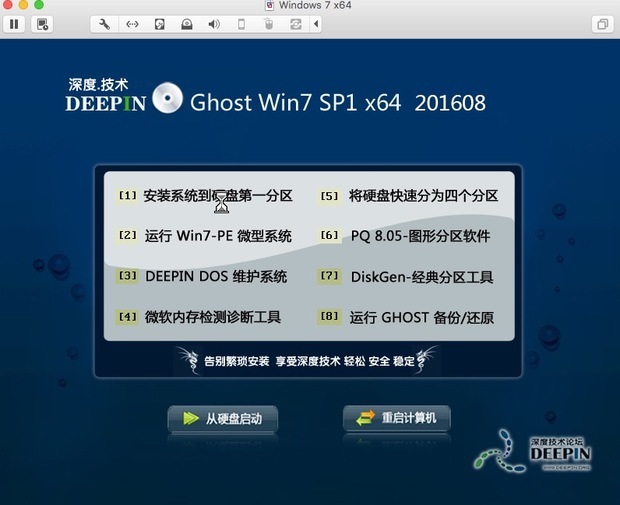Image resolution: width=620 pixels, height=505 pixels.
Task: Pause the virtual machine
Action: pos(14,25)
